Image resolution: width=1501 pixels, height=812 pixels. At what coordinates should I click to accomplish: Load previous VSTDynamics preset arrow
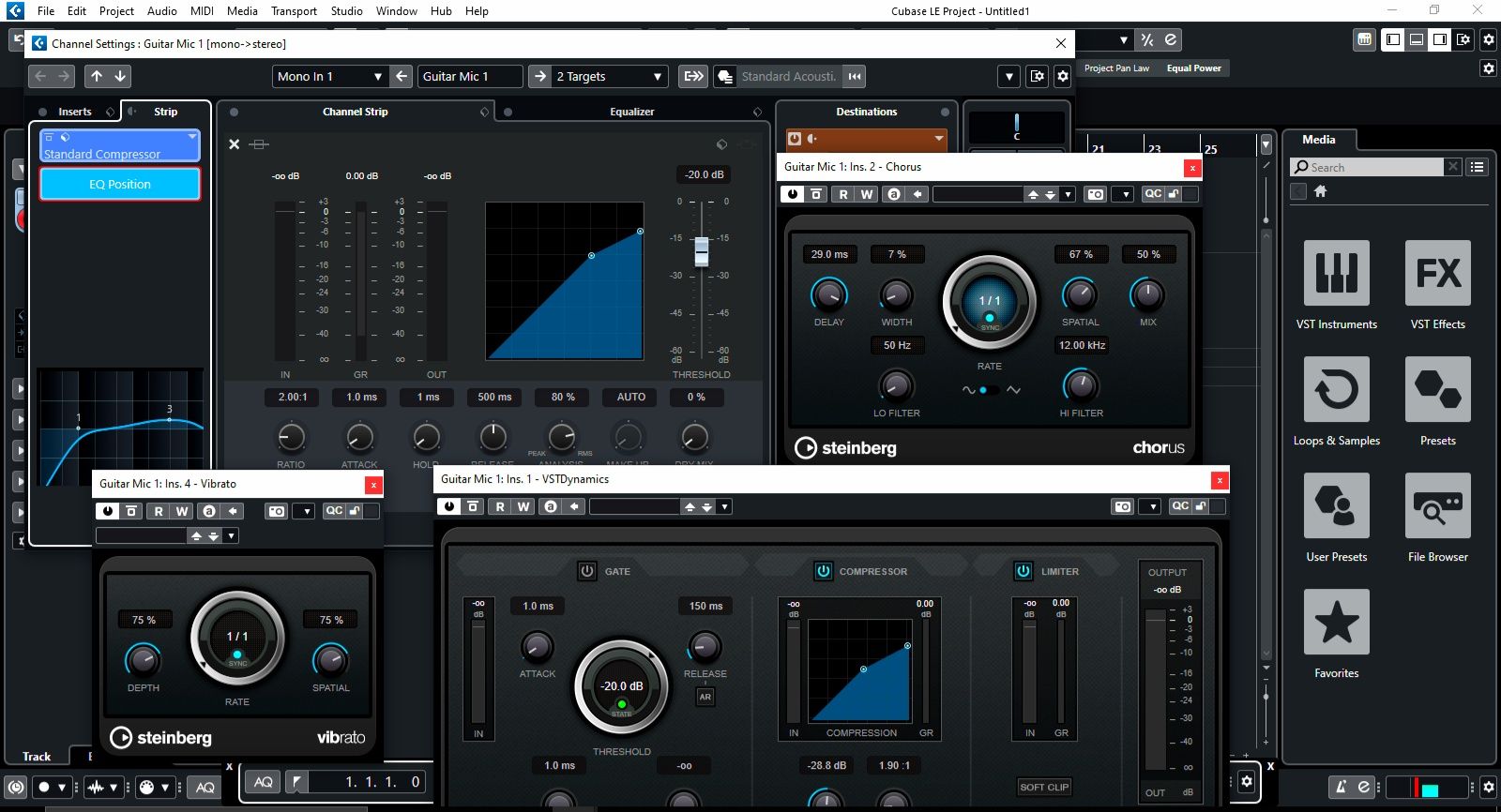coord(690,506)
